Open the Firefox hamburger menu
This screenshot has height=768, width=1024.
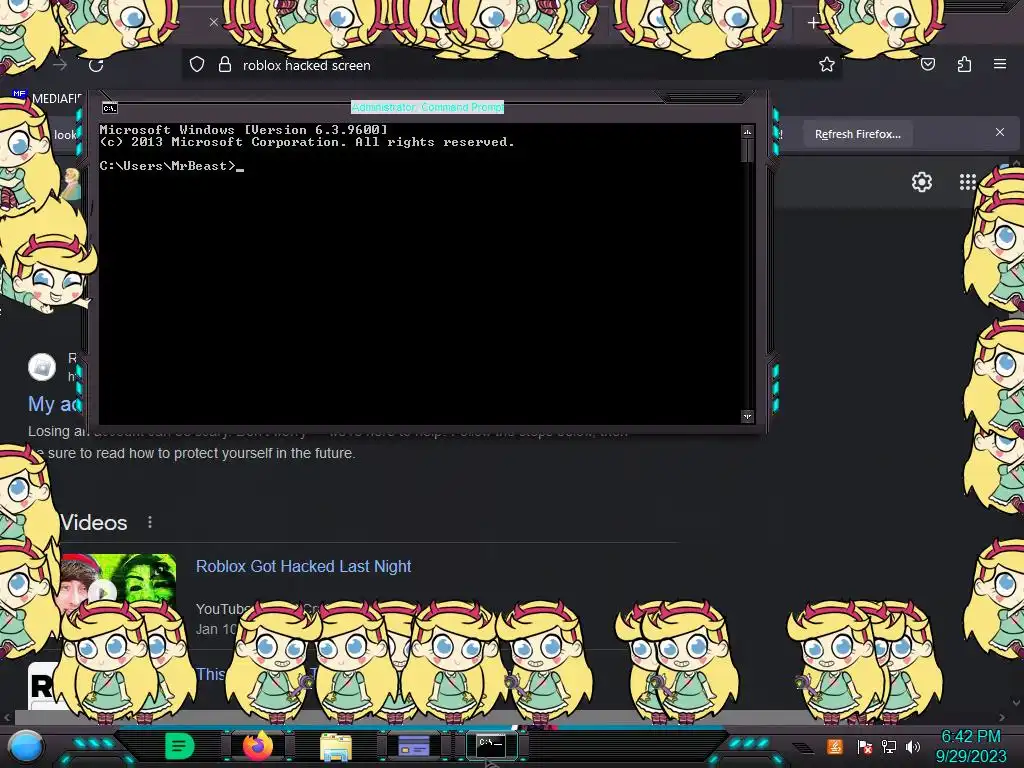1000,64
